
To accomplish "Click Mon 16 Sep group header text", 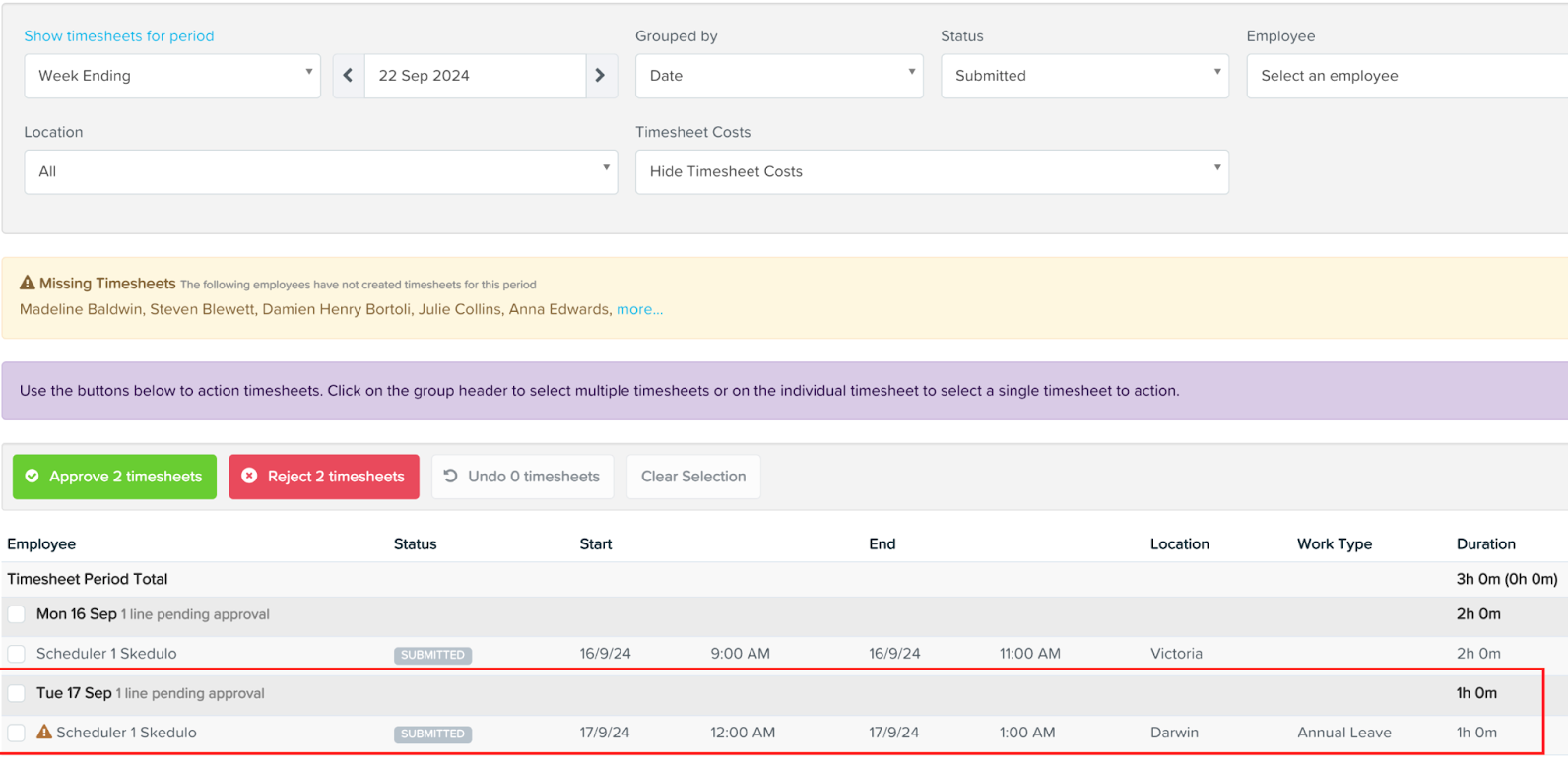I will pyautogui.click(x=77, y=613).
